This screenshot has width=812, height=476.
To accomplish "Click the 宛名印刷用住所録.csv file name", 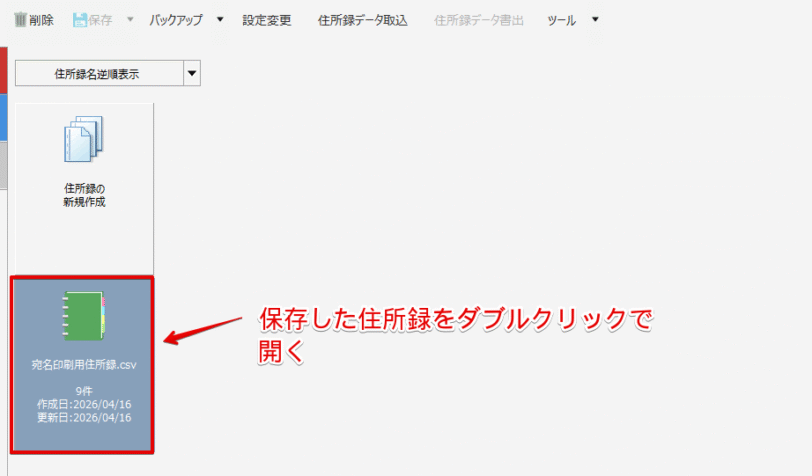I will pyautogui.click(x=84, y=365).
